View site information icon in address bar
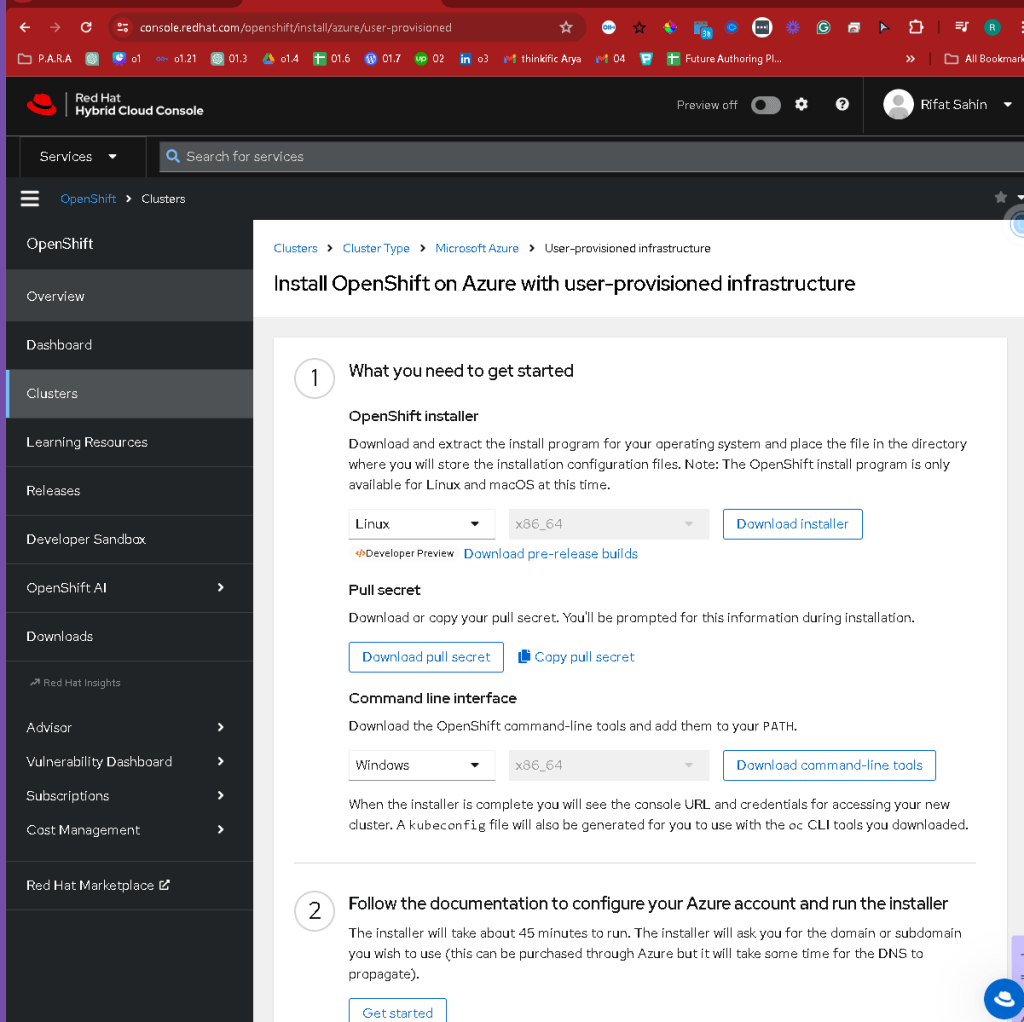The height and width of the screenshot is (1022, 1024). pyautogui.click(x=122, y=27)
